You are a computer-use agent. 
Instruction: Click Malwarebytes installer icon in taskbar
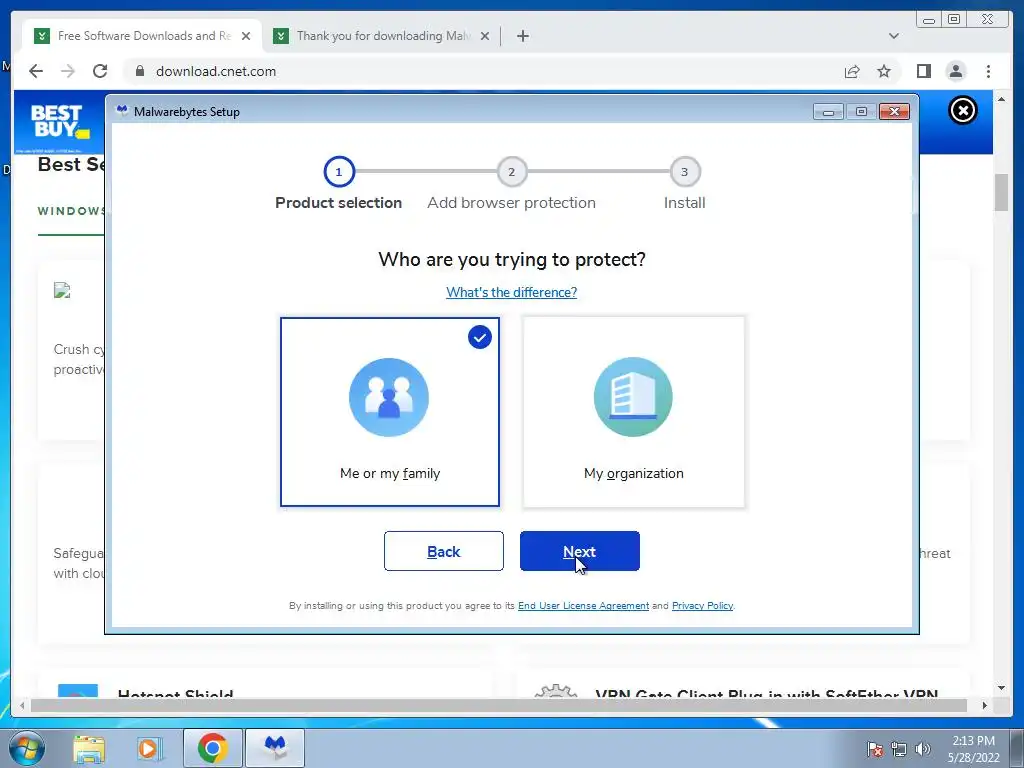click(274, 748)
